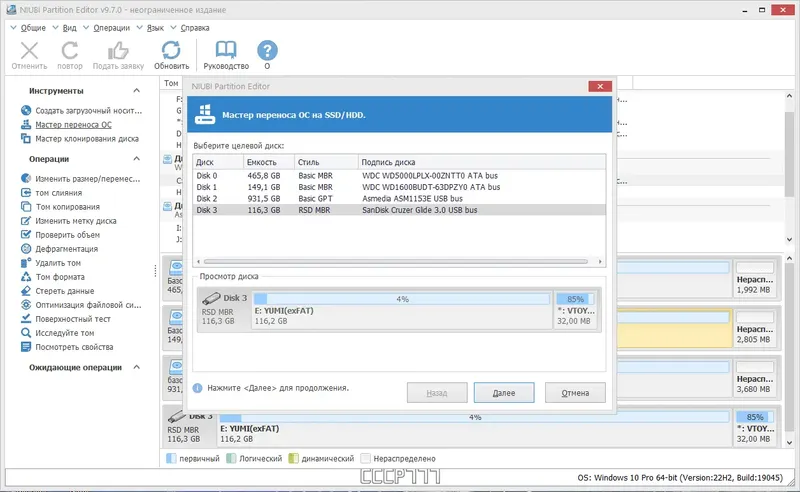The height and width of the screenshot is (492, 800).
Task: Open the Язык menu
Action: [x=155, y=28]
